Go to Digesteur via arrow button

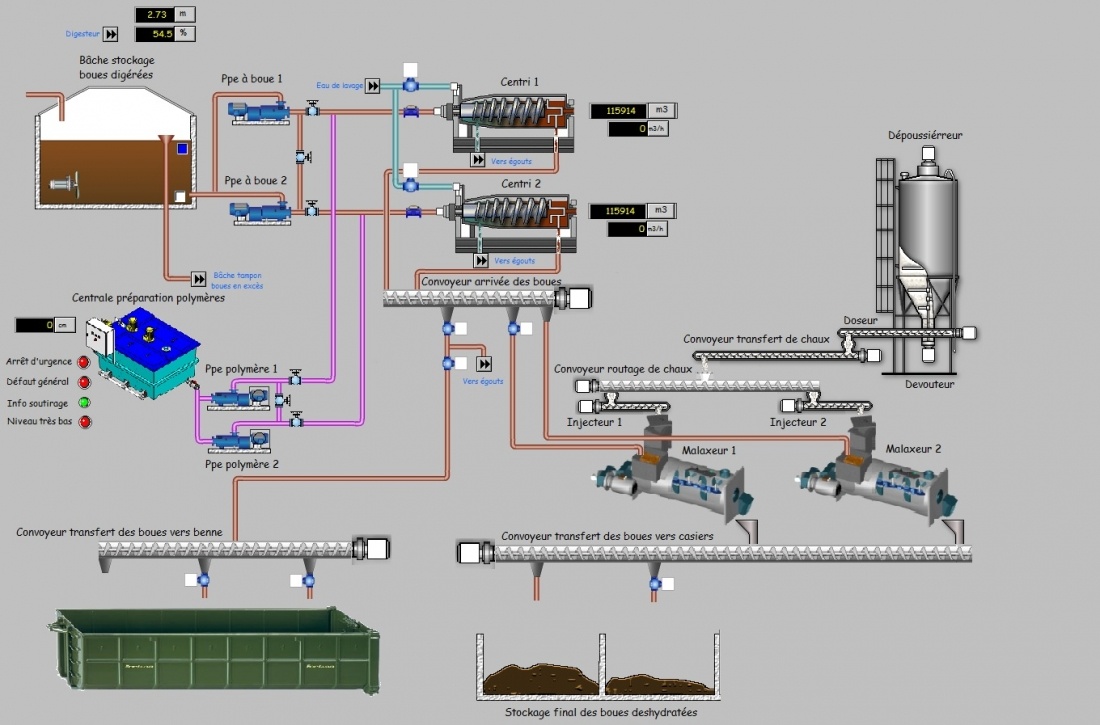112,34
